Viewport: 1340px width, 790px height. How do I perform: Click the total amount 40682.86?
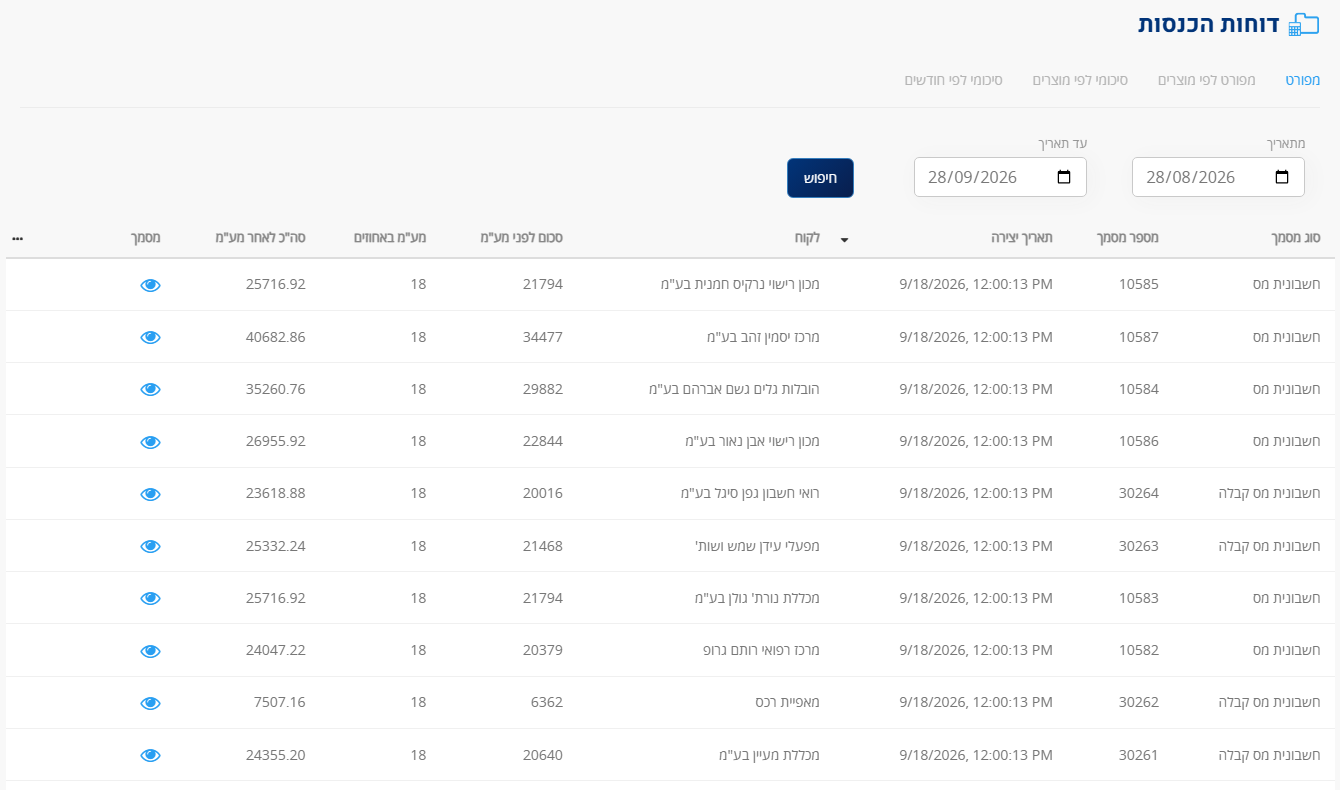(275, 337)
